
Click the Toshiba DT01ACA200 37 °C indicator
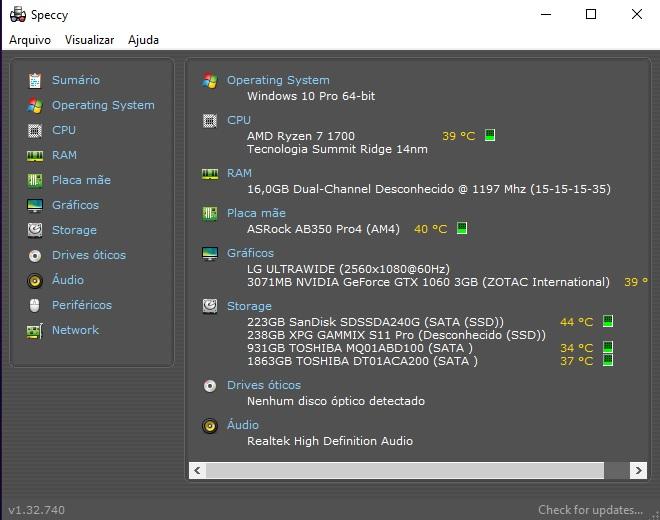point(607,360)
